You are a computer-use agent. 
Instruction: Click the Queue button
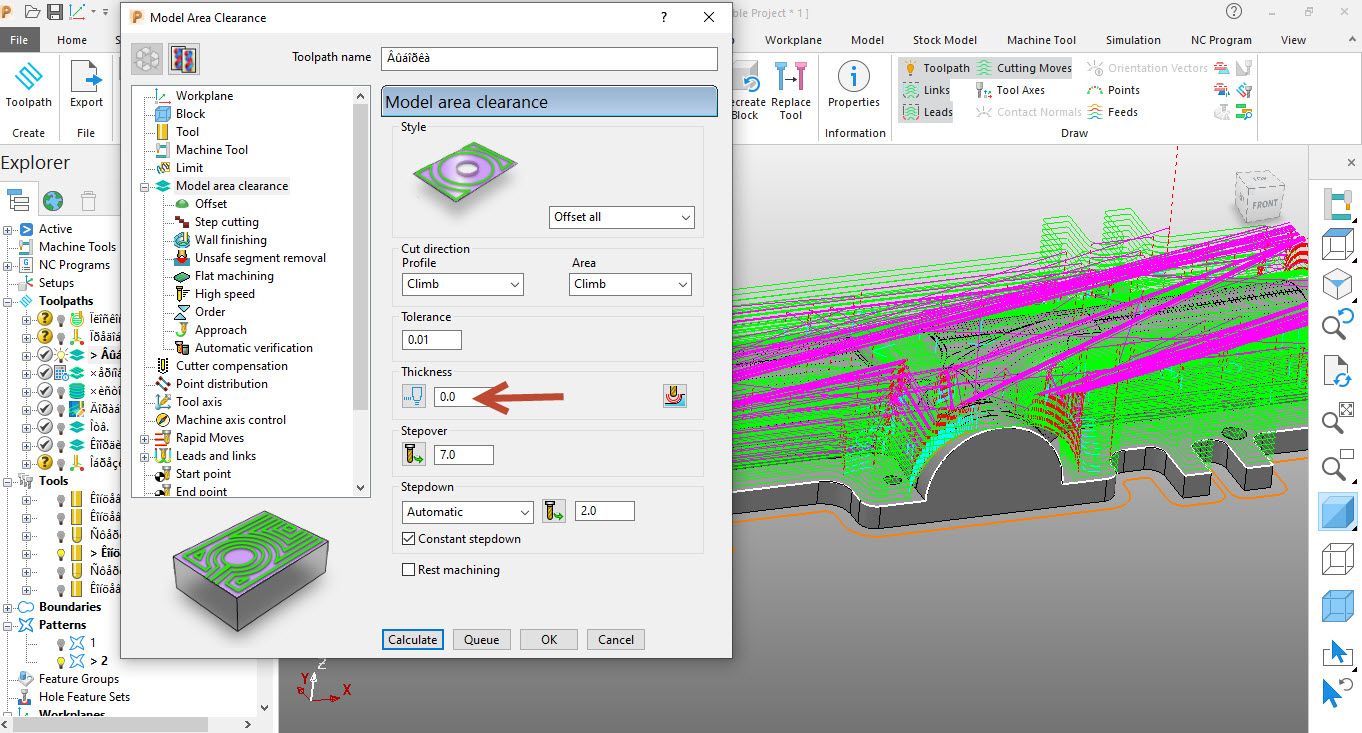click(481, 640)
